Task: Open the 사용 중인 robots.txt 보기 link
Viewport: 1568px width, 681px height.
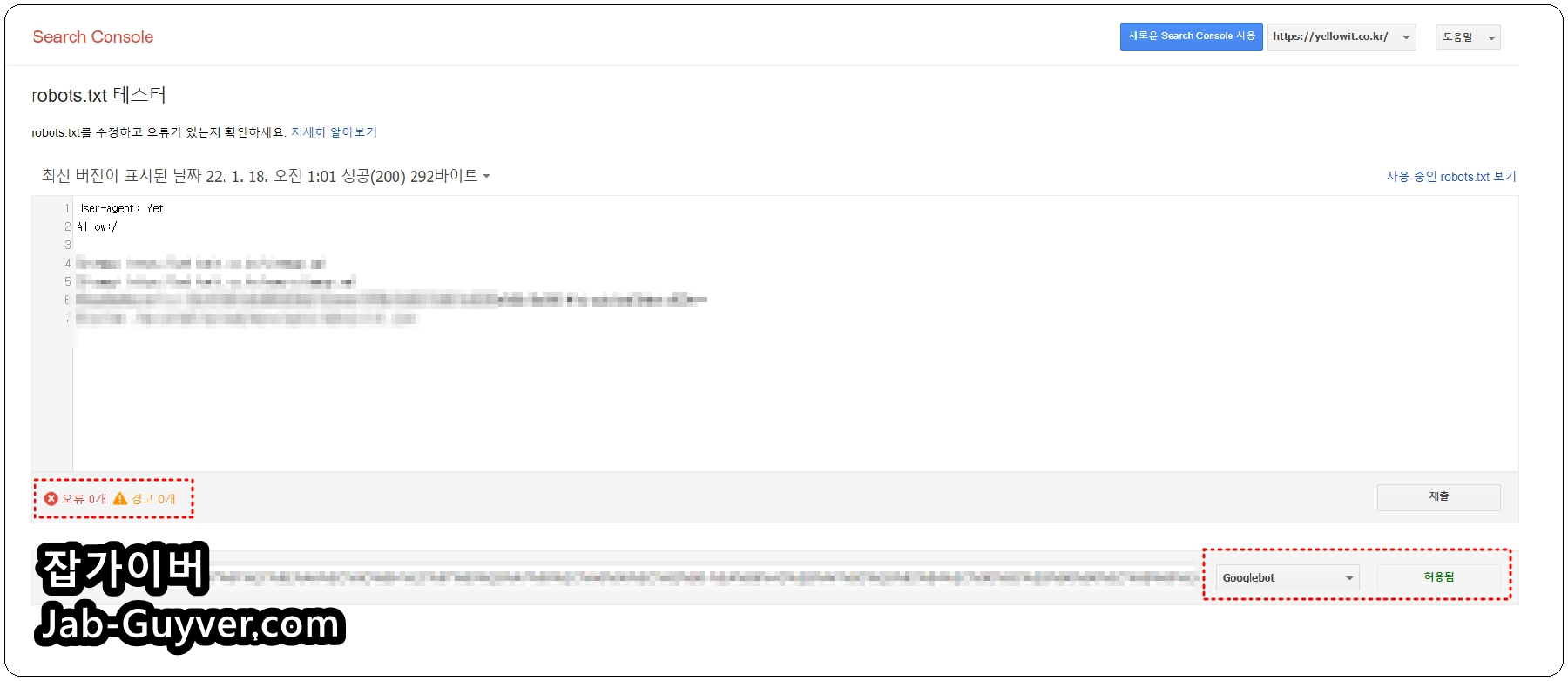Action: click(x=1451, y=177)
